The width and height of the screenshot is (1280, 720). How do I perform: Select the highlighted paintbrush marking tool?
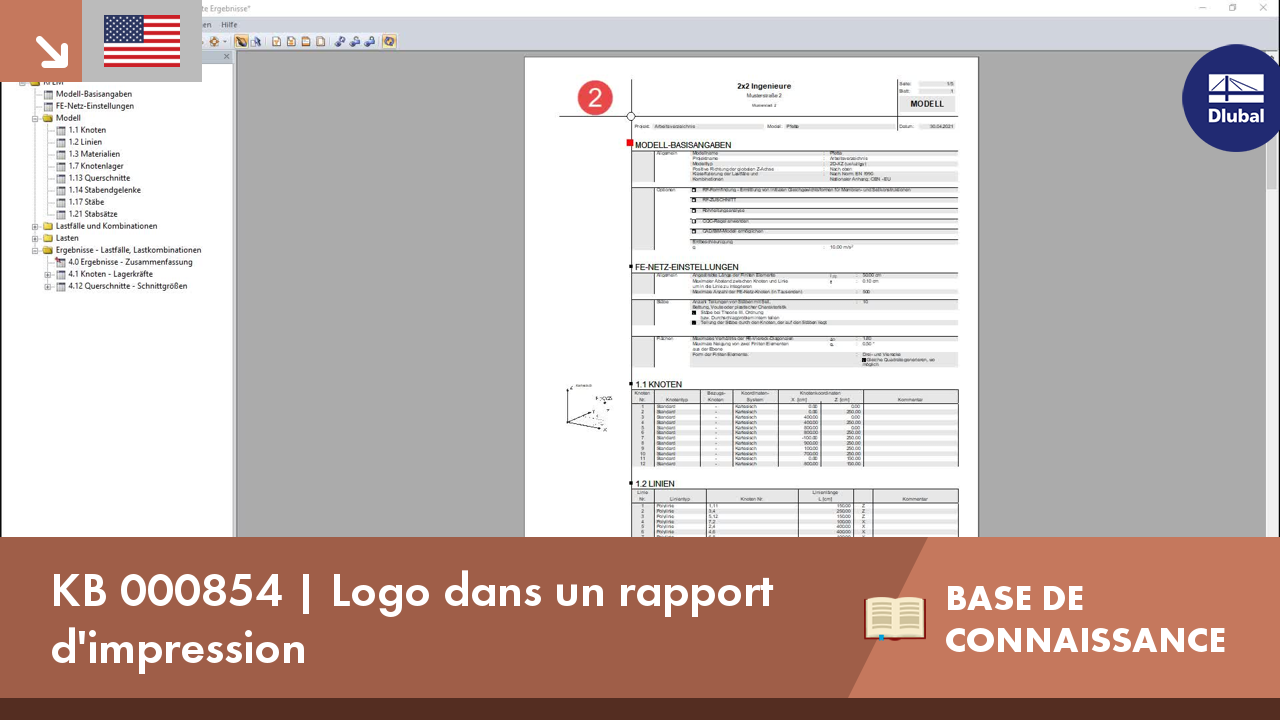pyautogui.click(x=241, y=41)
